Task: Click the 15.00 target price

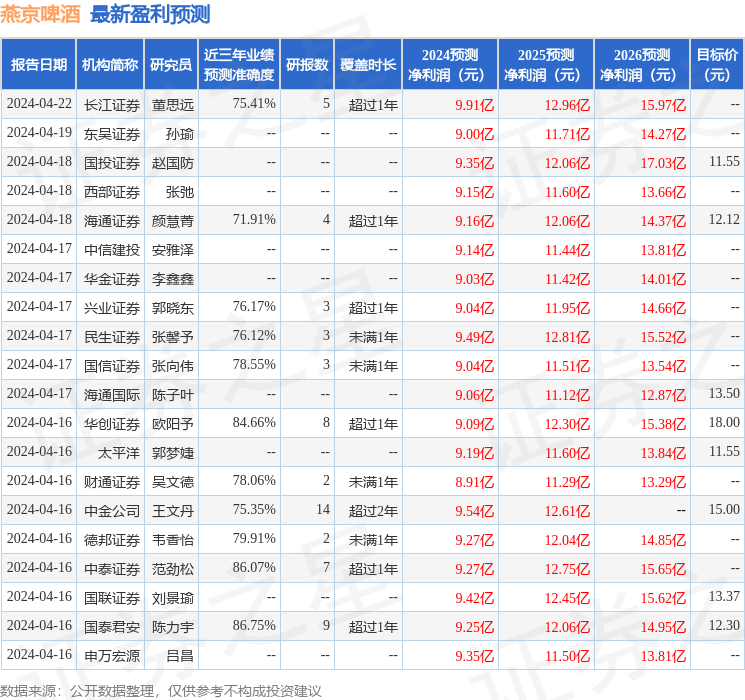Action: (724, 509)
